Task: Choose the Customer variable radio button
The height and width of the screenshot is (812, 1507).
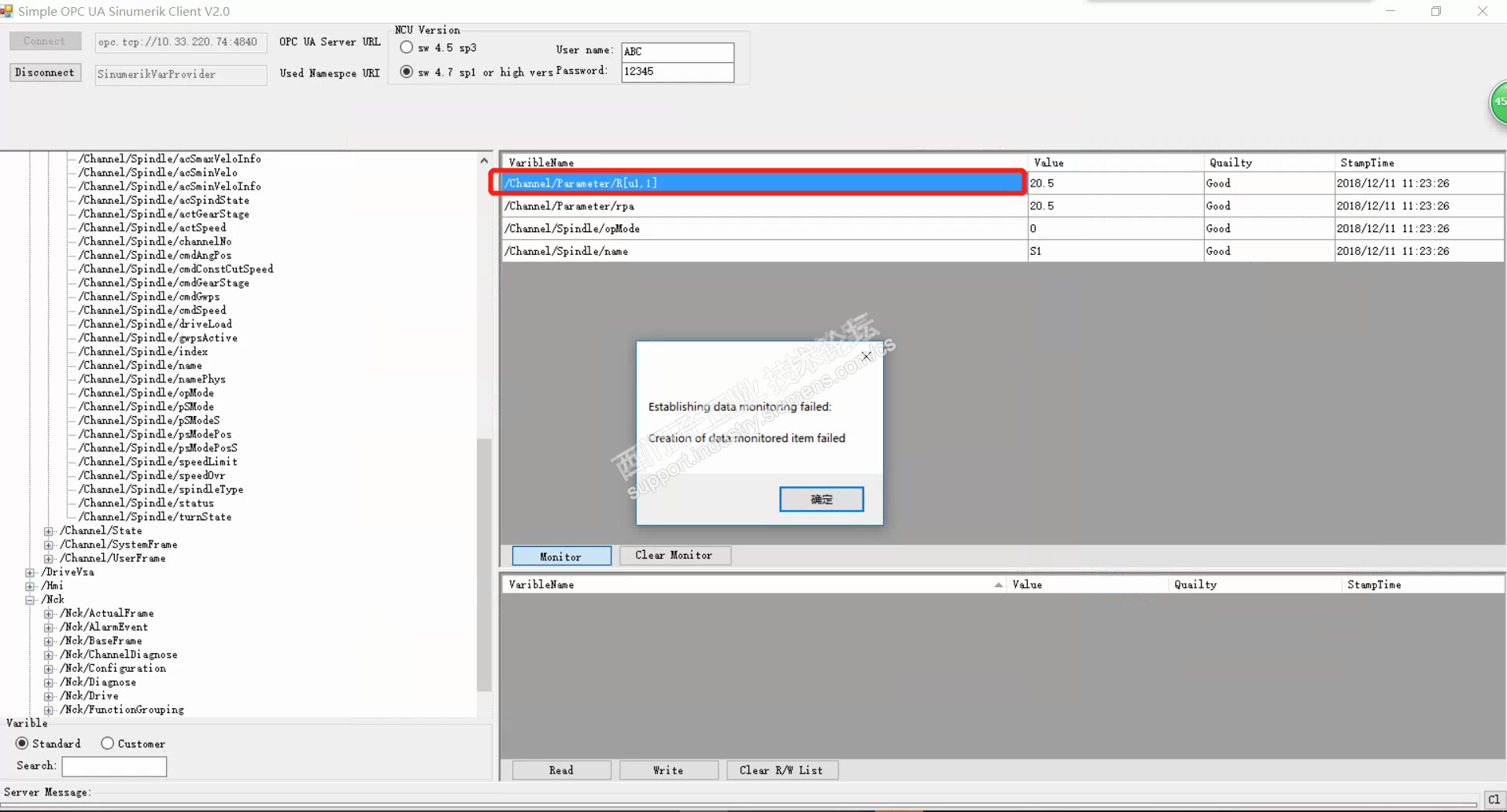Action: pyautogui.click(x=108, y=744)
